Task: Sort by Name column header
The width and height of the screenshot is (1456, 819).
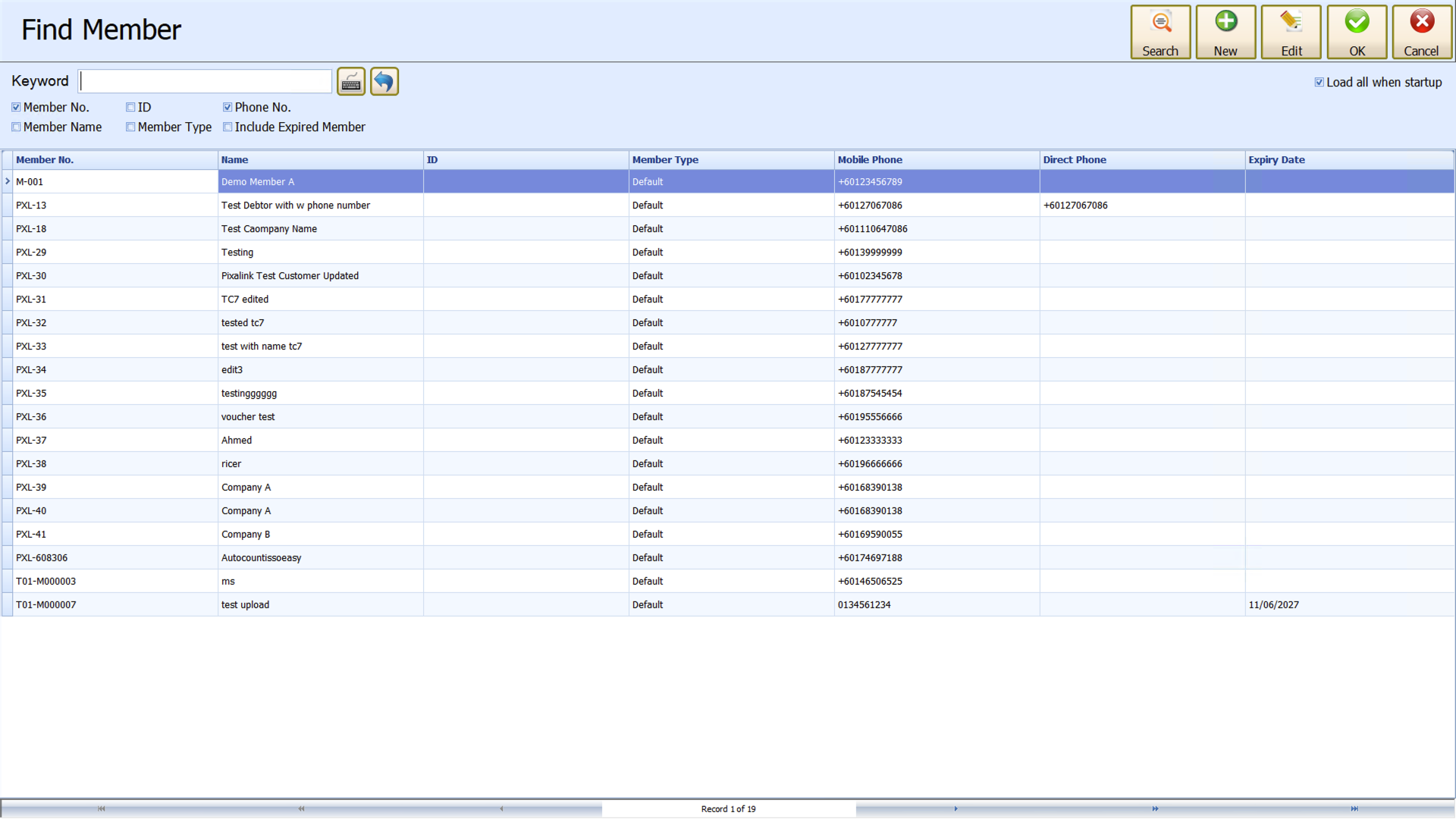Action: [x=321, y=160]
